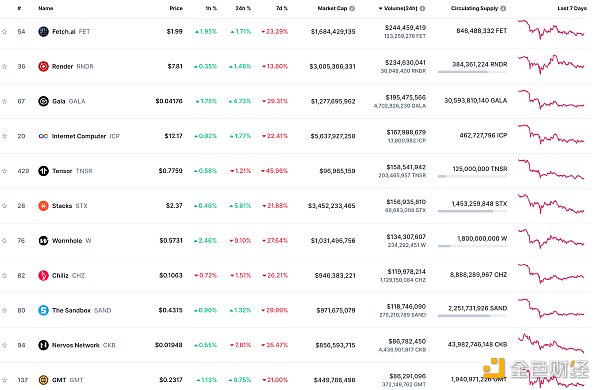Click The Sandbox blue S logo

coord(43,310)
